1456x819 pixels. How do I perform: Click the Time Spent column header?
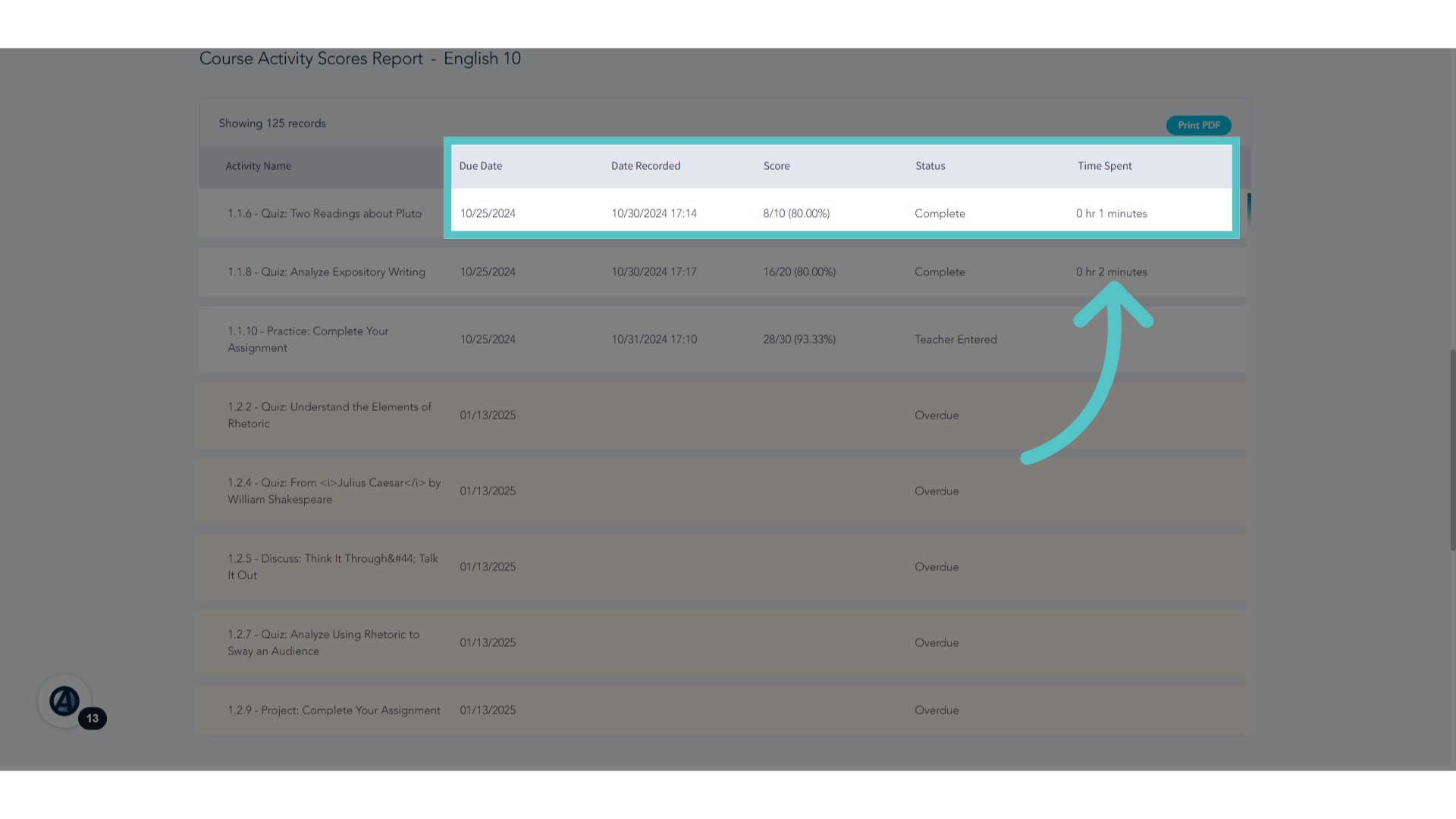[x=1104, y=166]
